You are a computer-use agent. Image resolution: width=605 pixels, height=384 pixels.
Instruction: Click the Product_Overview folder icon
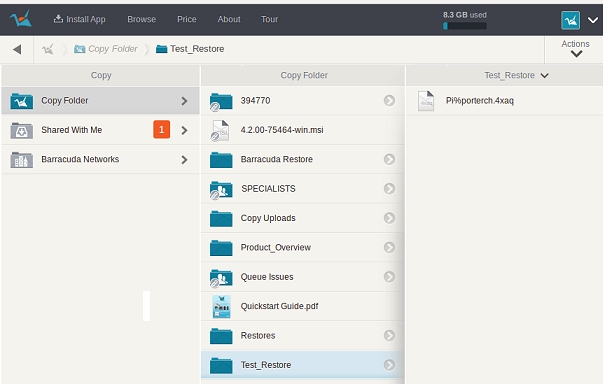pos(221,248)
